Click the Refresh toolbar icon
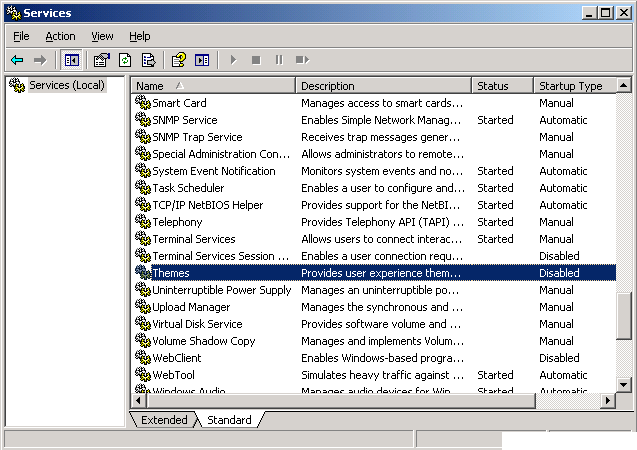This screenshot has height=450, width=637. coord(125,60)
